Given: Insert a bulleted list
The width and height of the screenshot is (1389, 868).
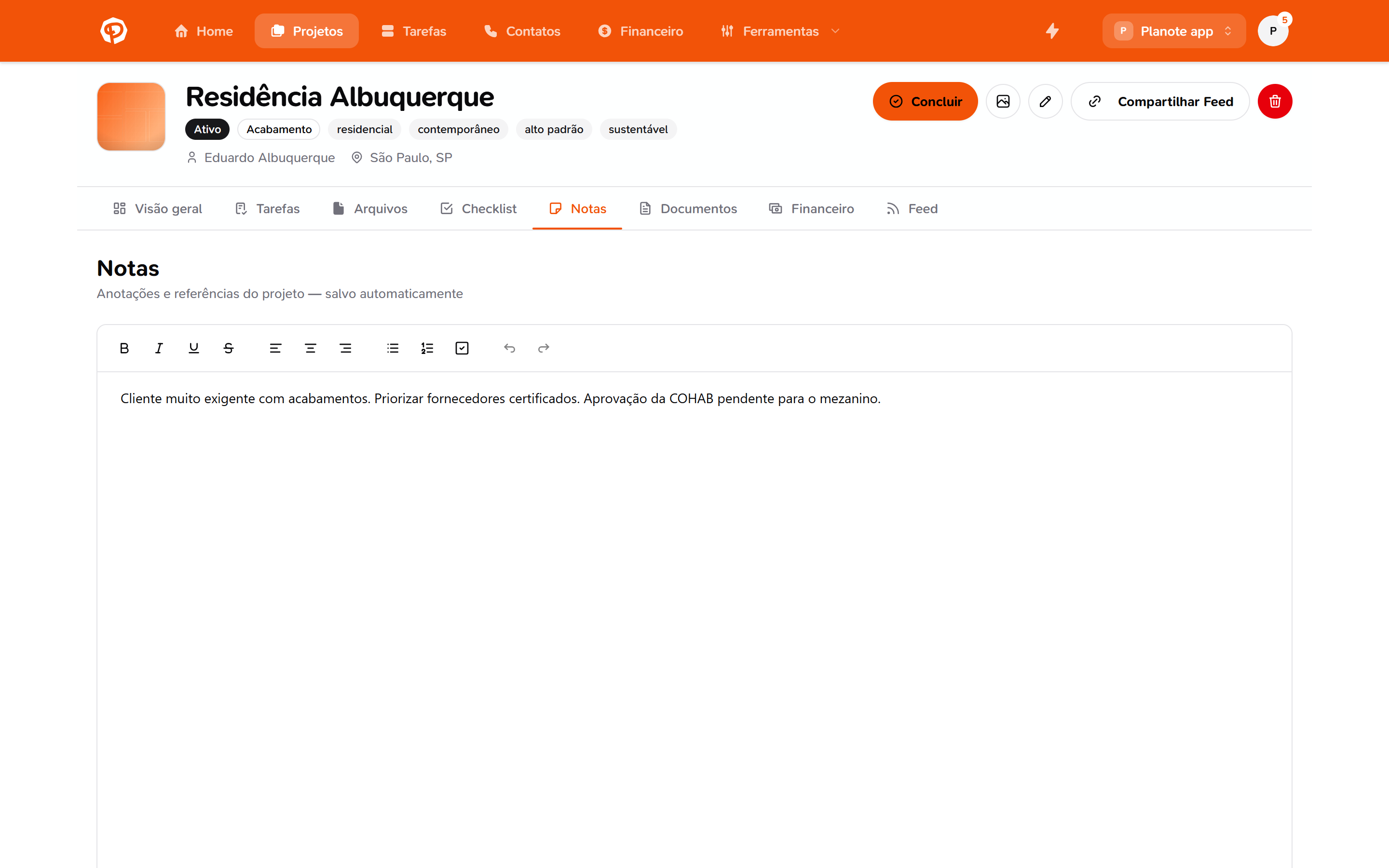Looking at the screenshot, I should tap(393, 348).
